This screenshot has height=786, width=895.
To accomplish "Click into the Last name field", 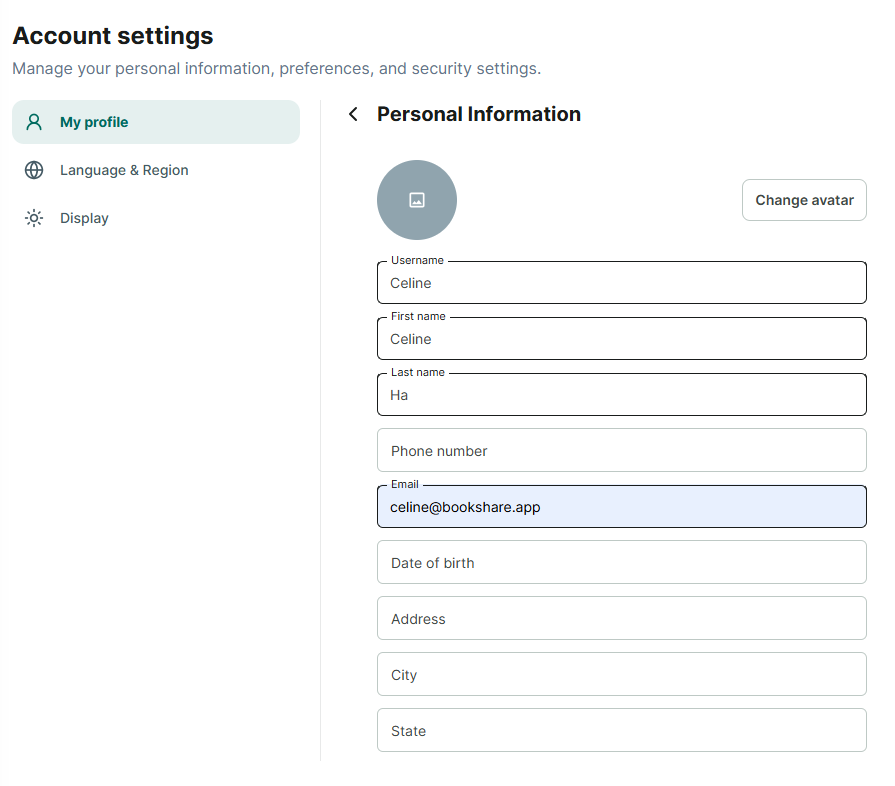I will (x=622, y=394).
